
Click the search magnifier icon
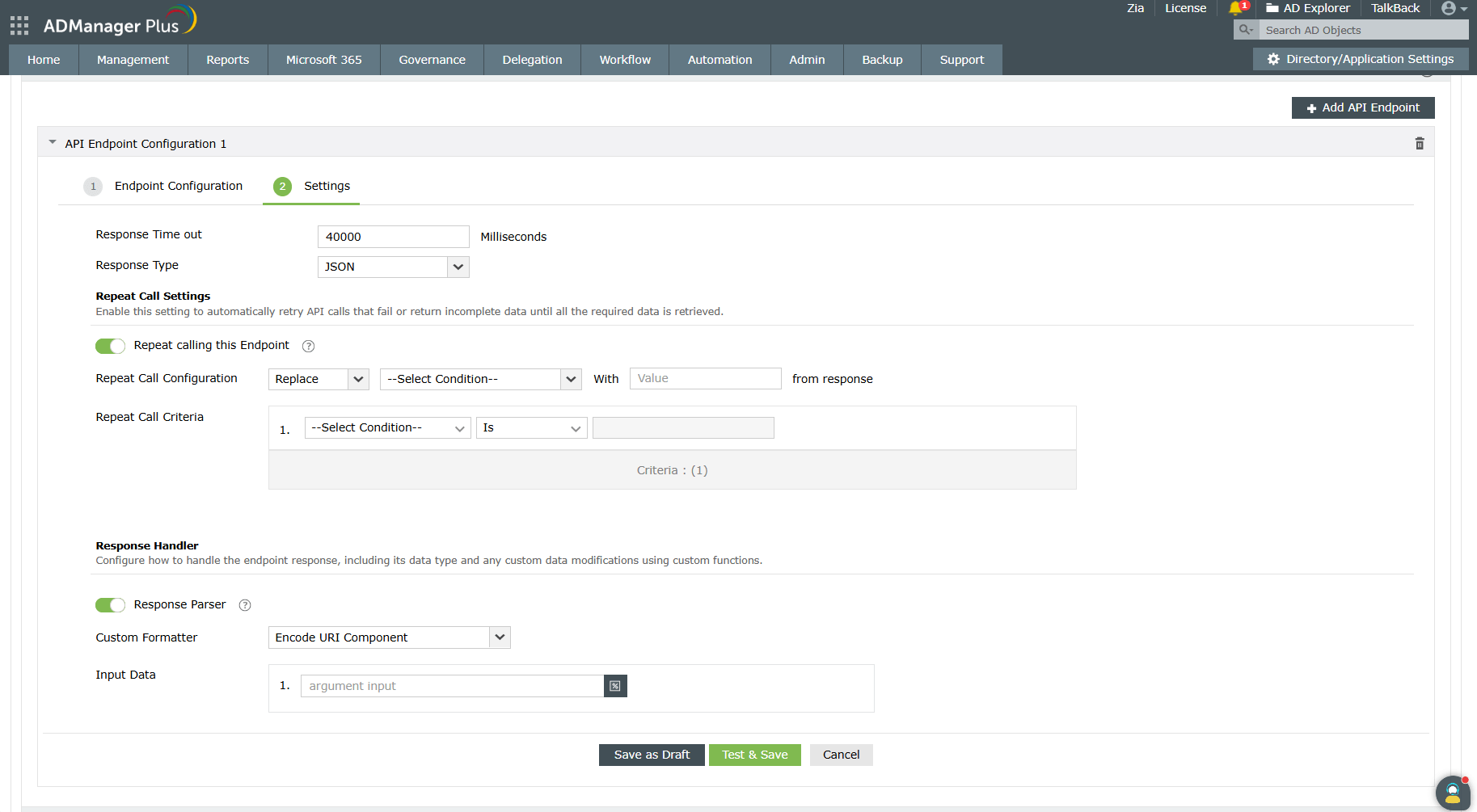(1245, 29)
